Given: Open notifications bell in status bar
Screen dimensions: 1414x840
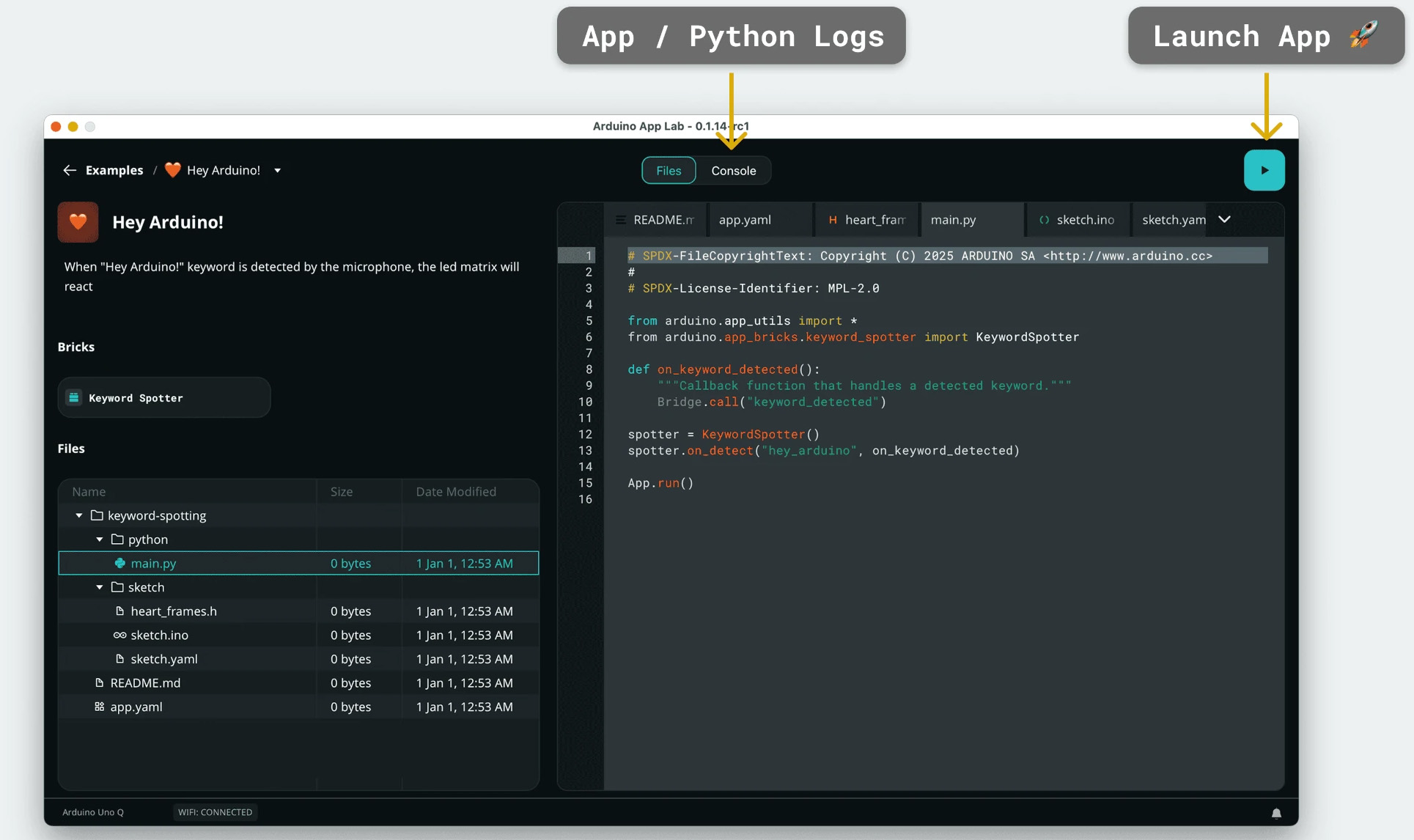Looking at the screenshot, I should [x=1276, y=813].
